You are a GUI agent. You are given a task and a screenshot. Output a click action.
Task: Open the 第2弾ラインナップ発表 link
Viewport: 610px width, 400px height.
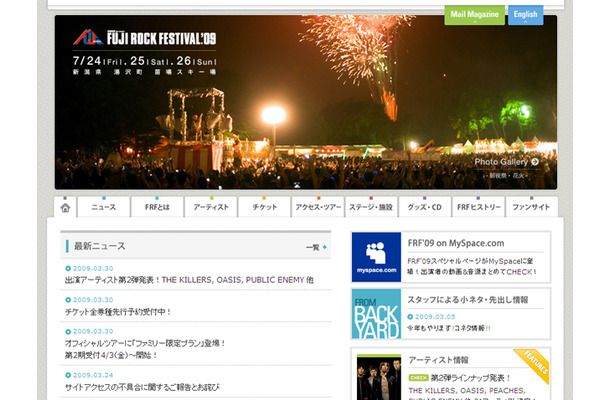470,378
